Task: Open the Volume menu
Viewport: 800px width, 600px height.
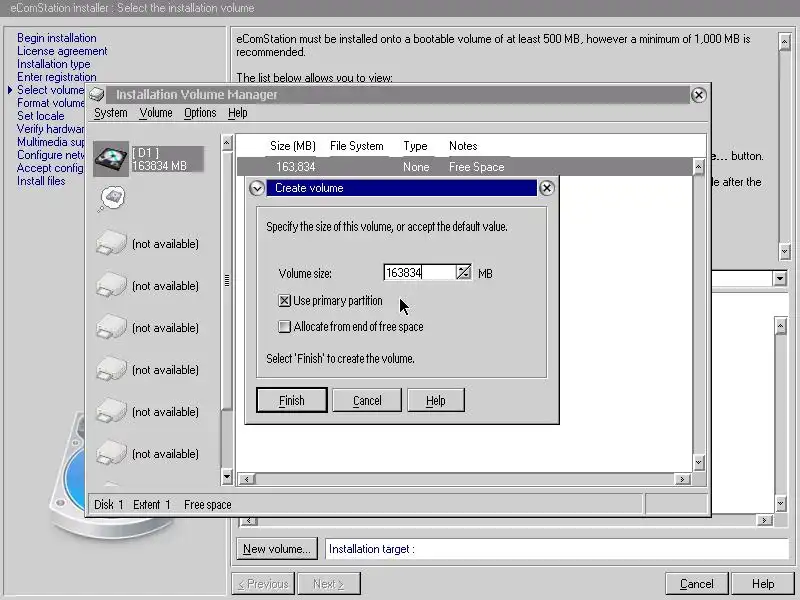Action: (x=156, y=113)
